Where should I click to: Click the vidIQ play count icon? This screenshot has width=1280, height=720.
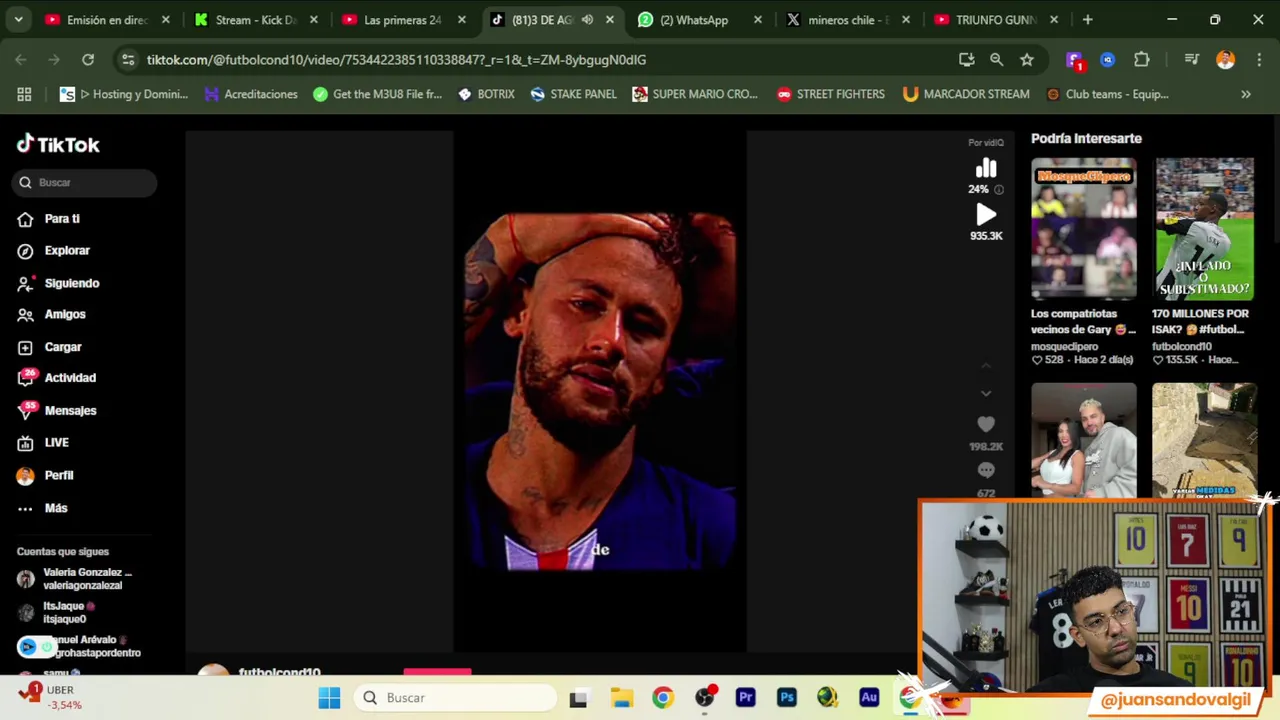tap(986, 214)
